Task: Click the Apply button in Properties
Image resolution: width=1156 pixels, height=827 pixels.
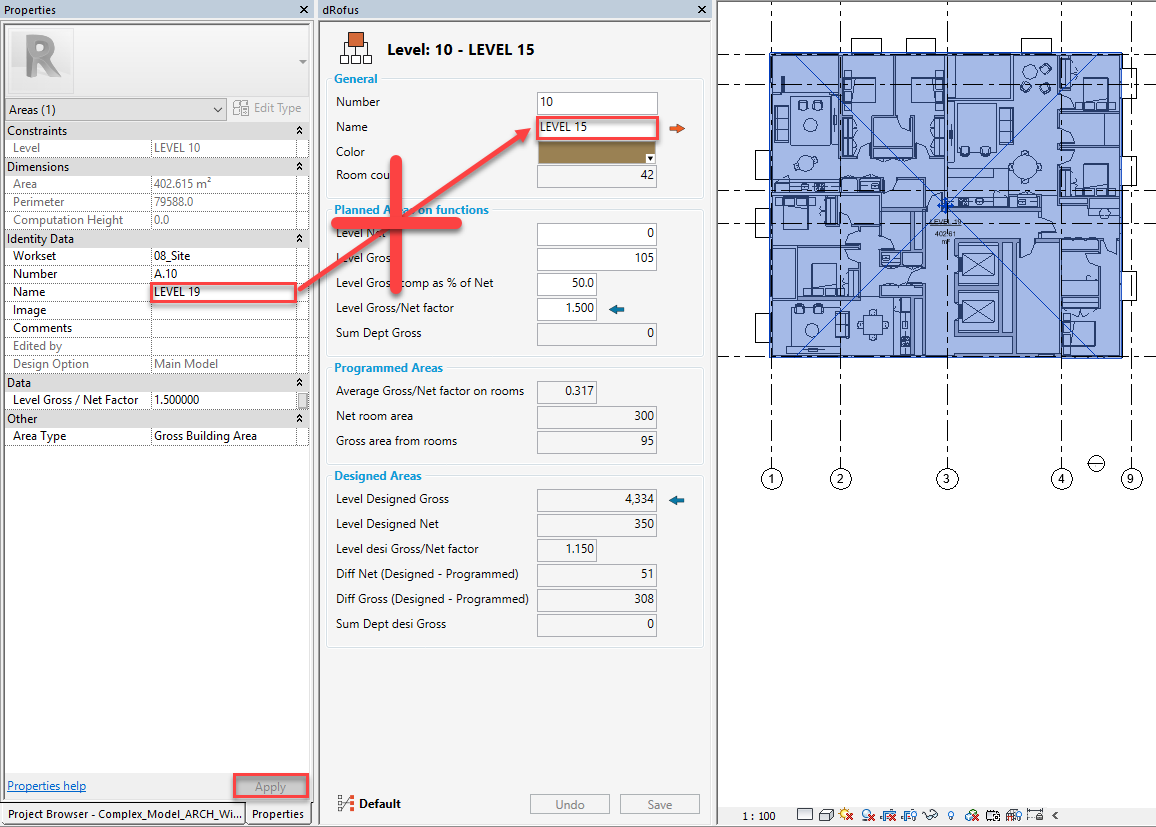Action: 270,787
